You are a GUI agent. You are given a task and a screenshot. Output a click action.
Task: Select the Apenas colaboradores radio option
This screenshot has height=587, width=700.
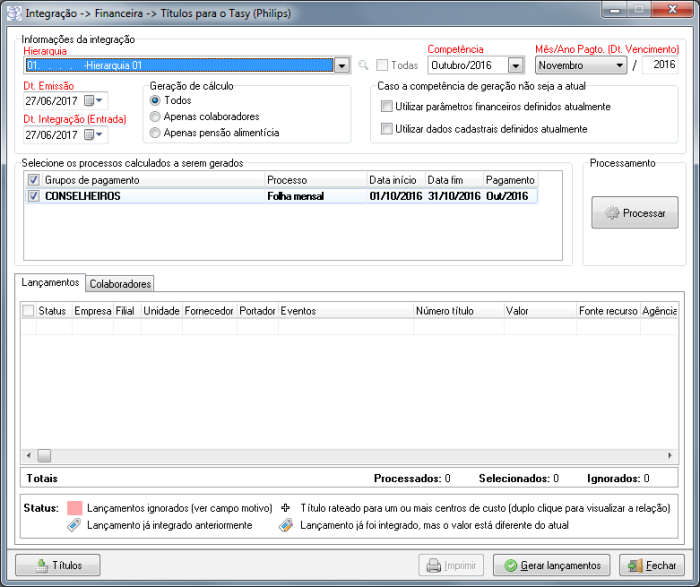(x=155, y=116)
